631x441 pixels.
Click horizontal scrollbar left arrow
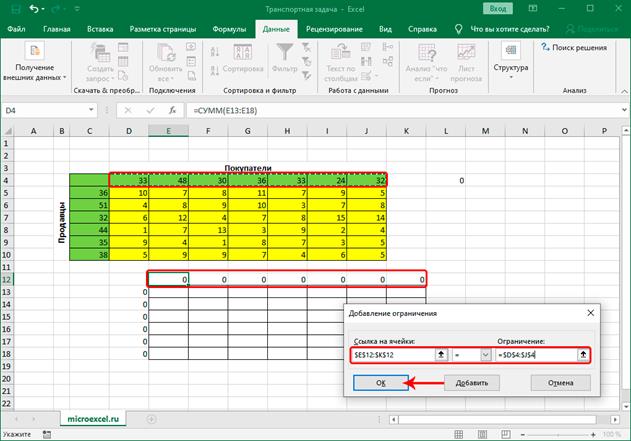394,419
